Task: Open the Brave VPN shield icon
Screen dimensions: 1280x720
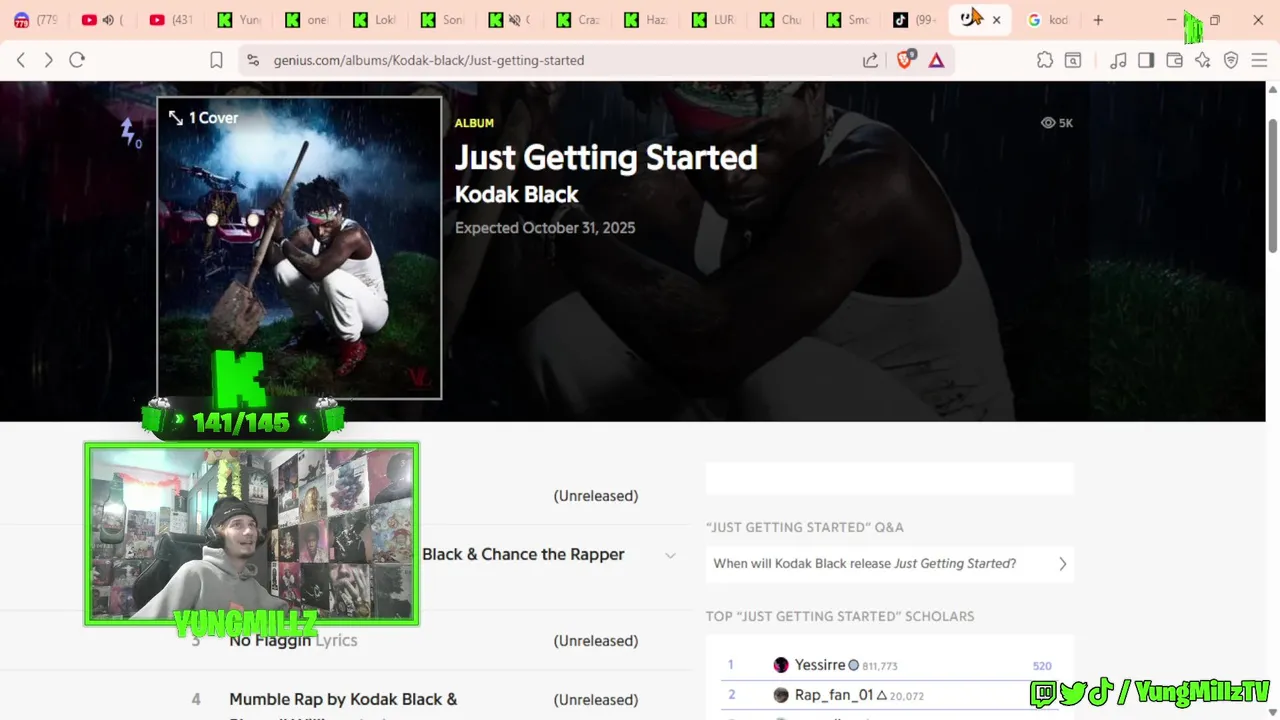Action: coord(1231,60)
